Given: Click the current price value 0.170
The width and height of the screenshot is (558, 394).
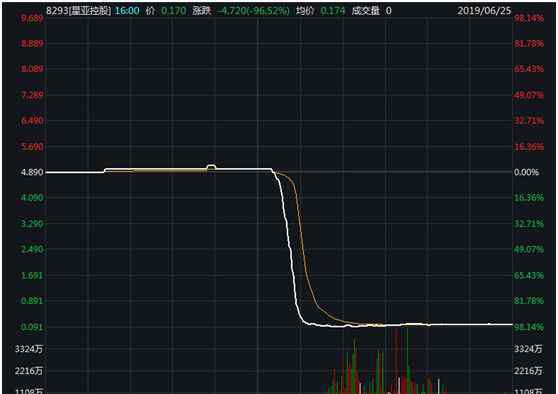Looking at the screenshot, I should 174,11.
